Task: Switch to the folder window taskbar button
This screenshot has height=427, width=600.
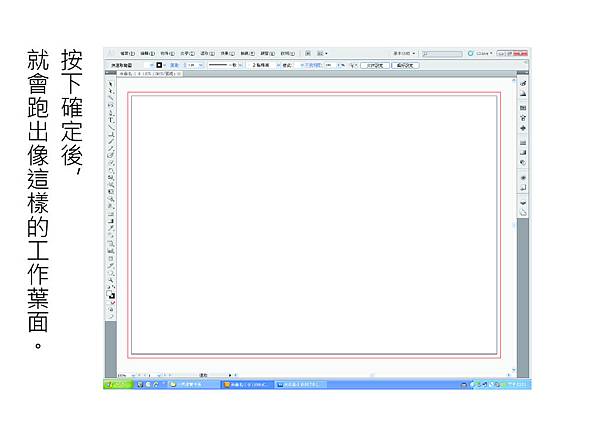Action: click(194, 385)
